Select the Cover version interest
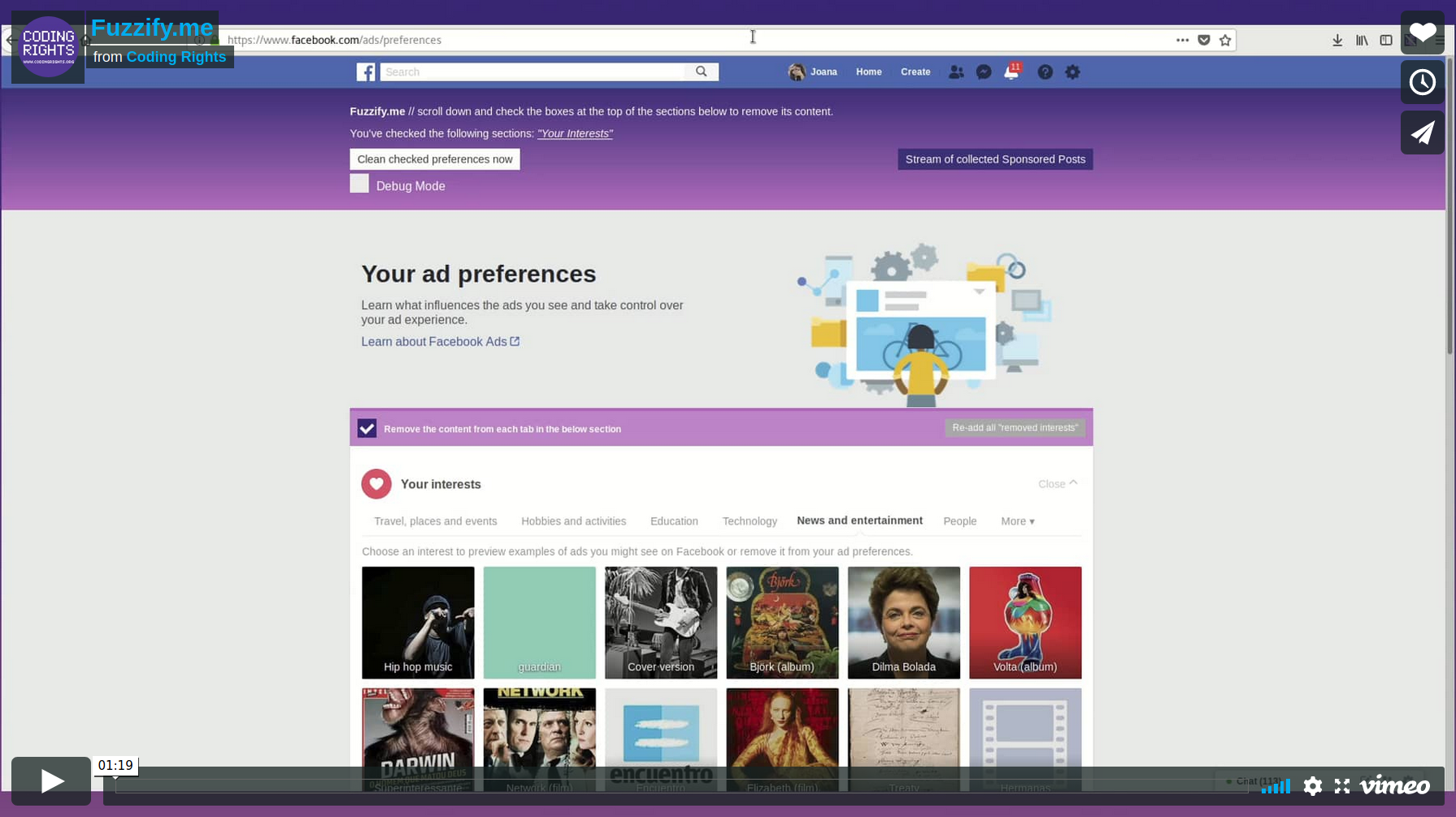1456x817 pixels. click(661, 623)
